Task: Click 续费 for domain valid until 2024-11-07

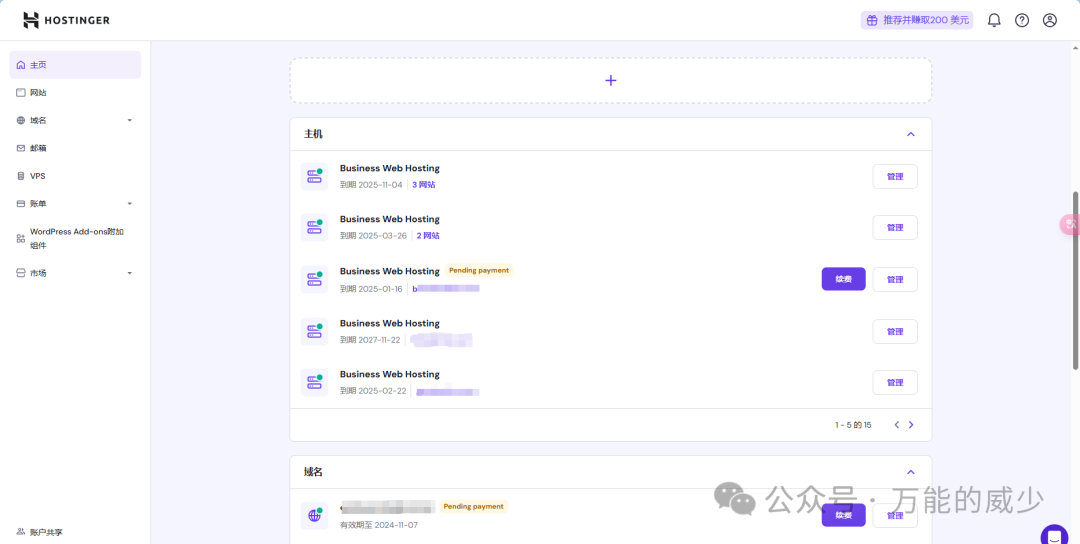Action: 843,515
